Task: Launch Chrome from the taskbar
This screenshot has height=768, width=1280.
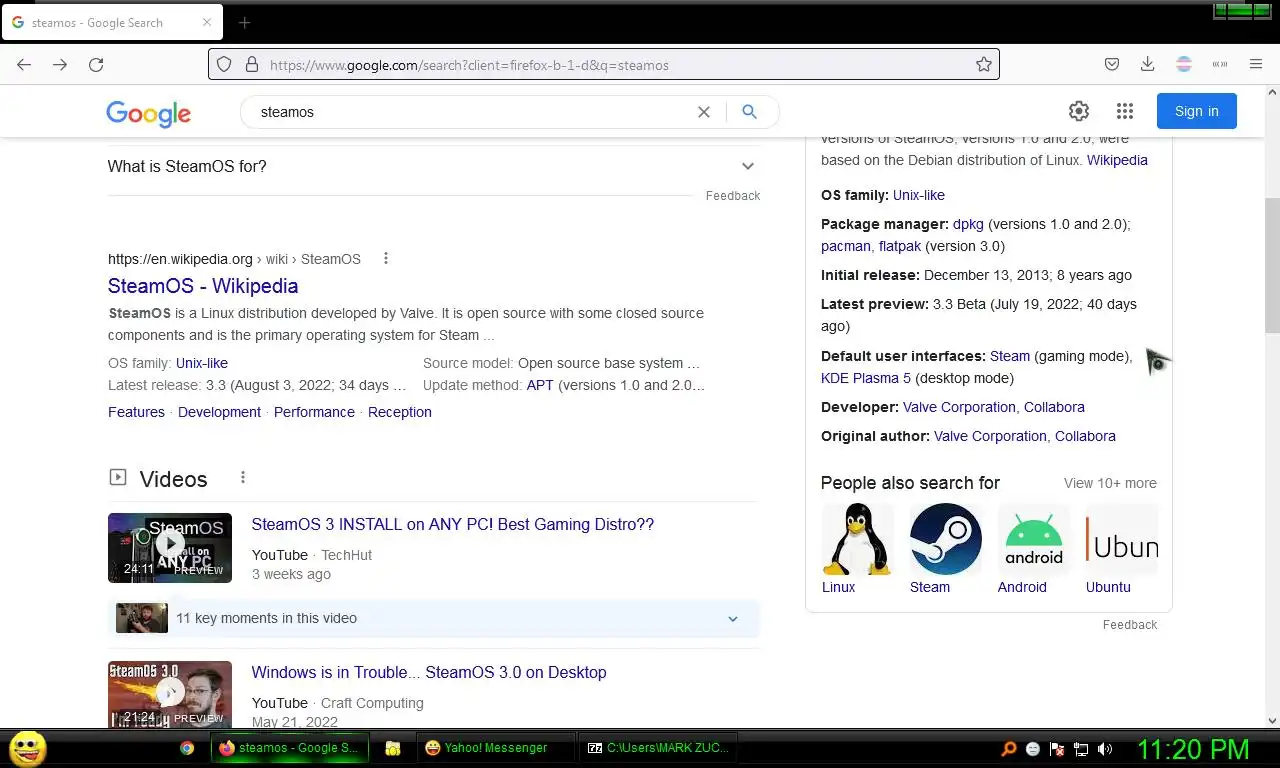Action: (x=187, y=748)
